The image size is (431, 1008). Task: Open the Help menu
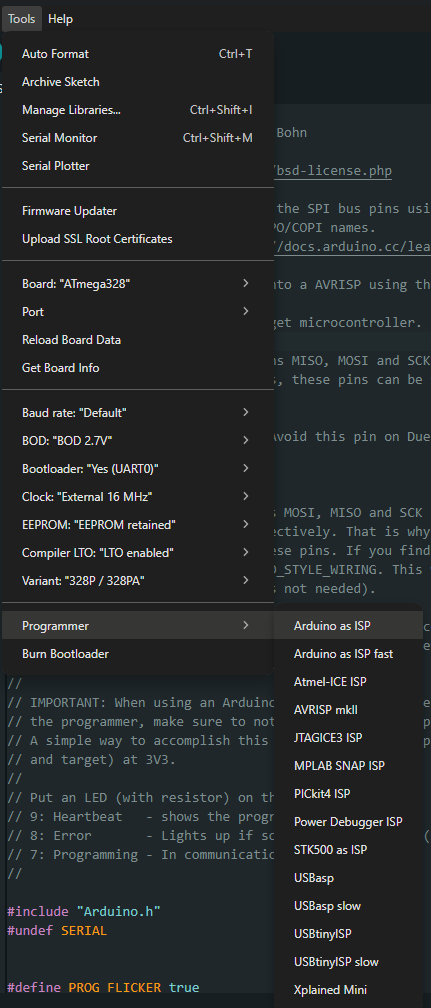pyautogui.click(x=60, y=19)
